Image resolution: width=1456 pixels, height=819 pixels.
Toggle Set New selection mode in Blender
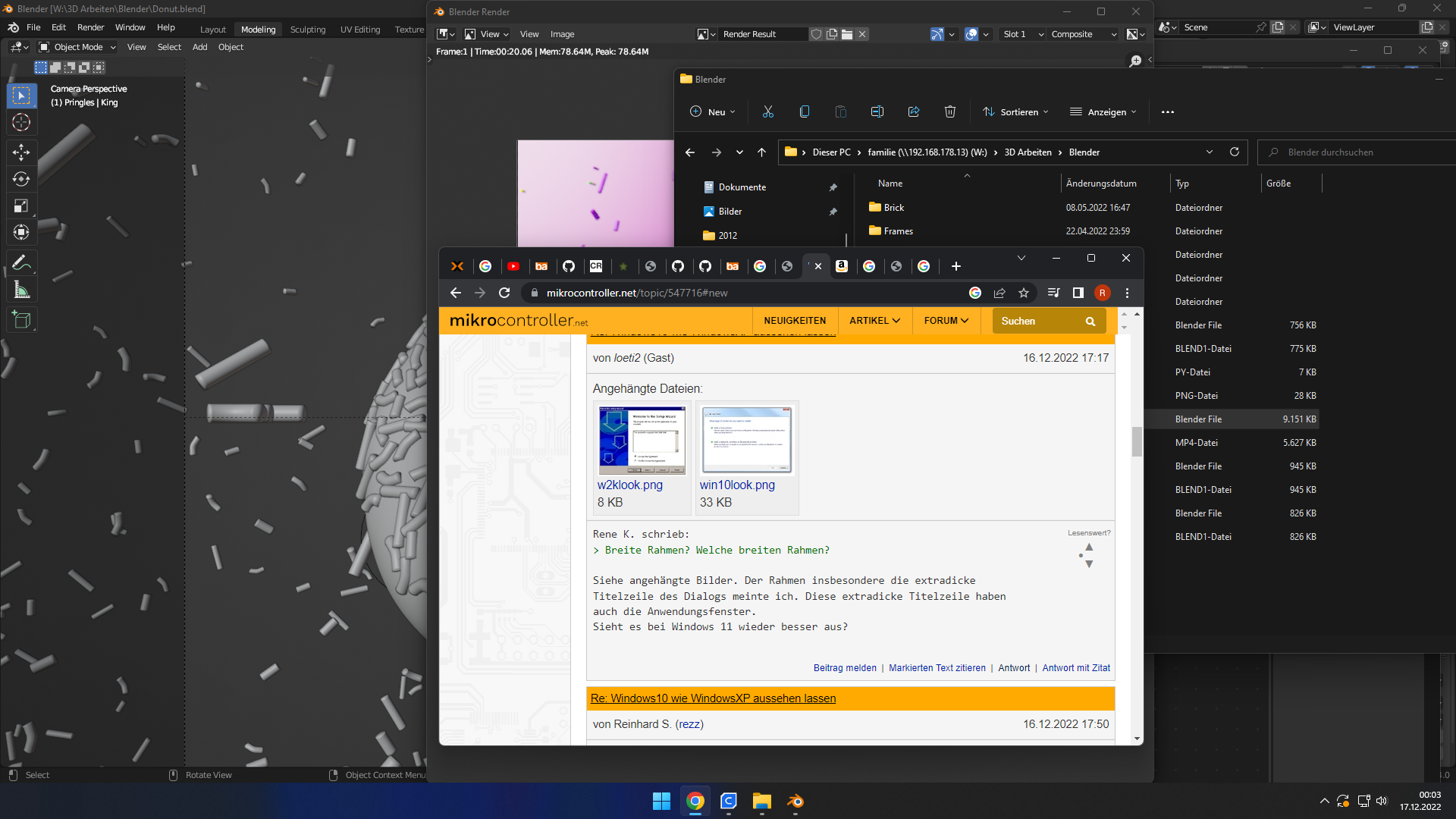pos(41,67)
